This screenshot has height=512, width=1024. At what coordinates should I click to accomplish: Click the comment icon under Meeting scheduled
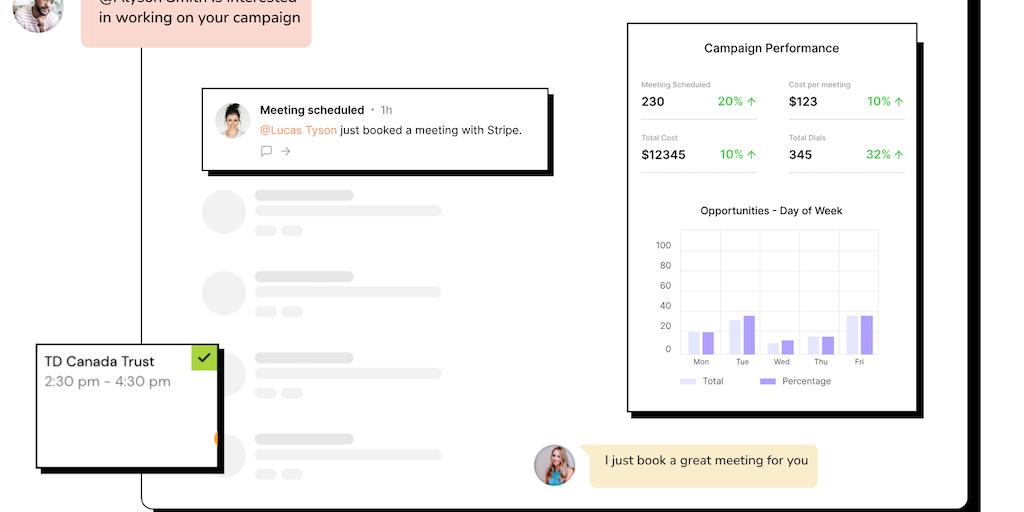click(266, 151)
